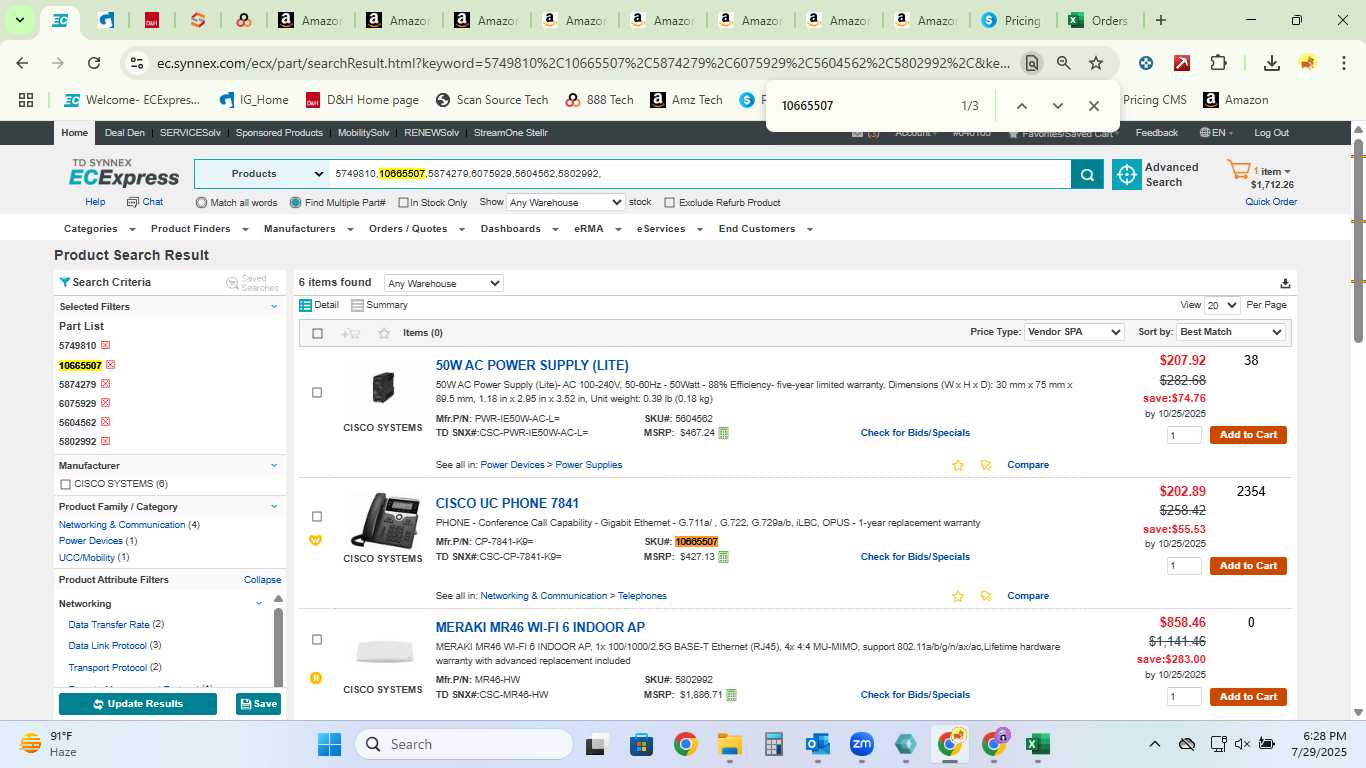Click quantity field for Meraki MR46
1366x768 pixels.
(x=1184, y=697)
